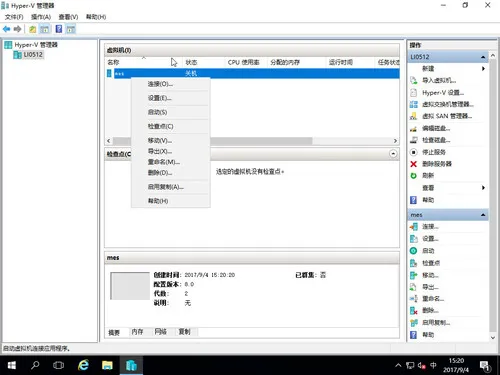500x375 pixels.
Task: Choose 删除(D)... from the context menu
Action: click(171, 173)
